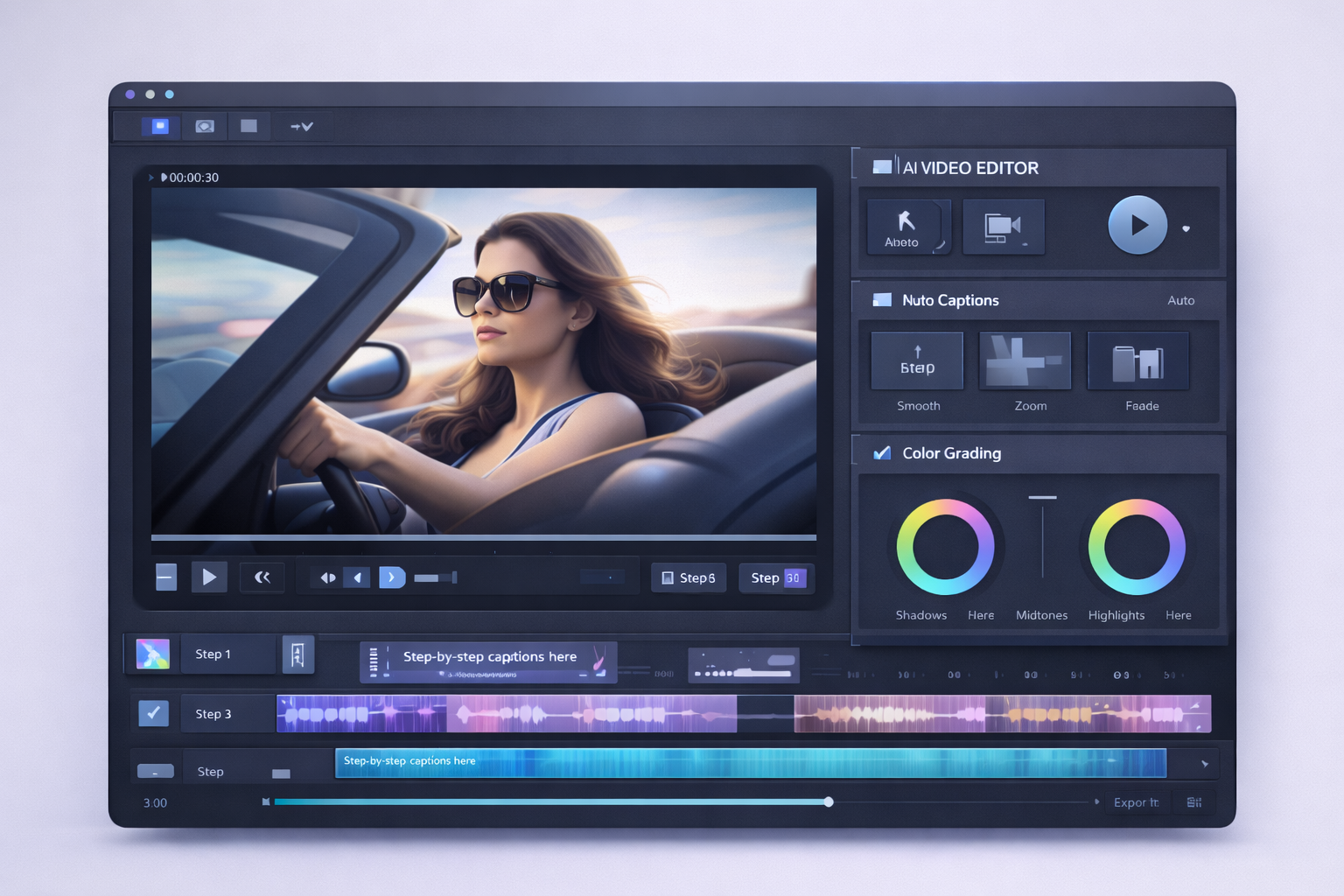
Task: Select the blue highlighted toolbar square icon
Action: [x=160, y=126]
